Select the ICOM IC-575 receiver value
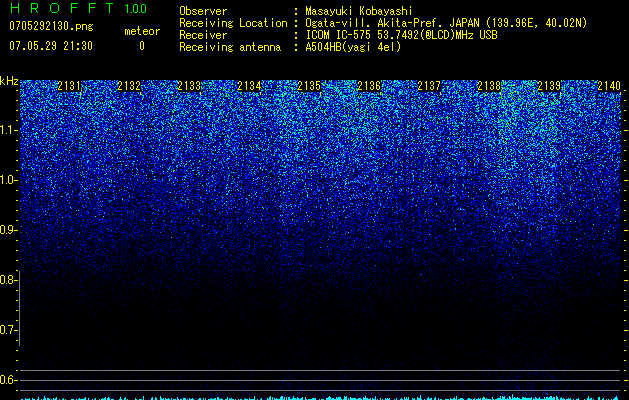The width and height of the screenshot is (629, 400). pos(401,35)
